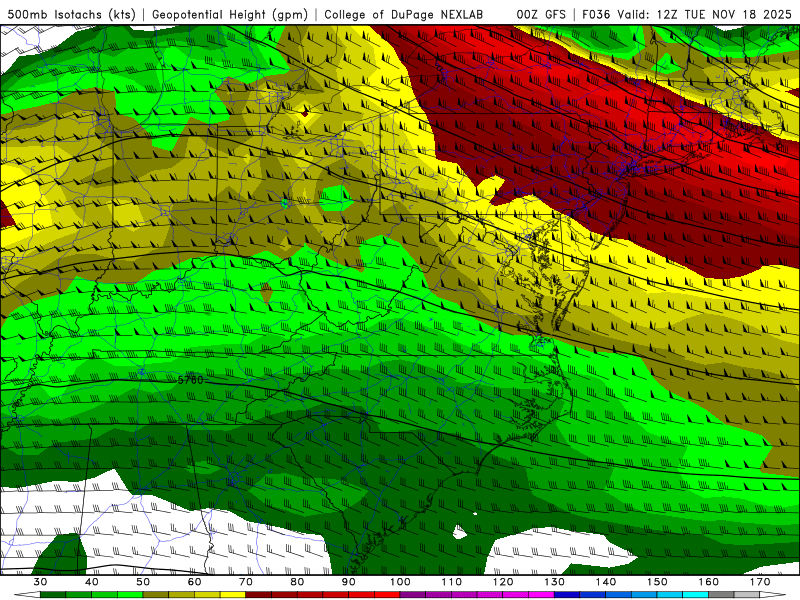Click the '00Z GFS' model run label

point(541,14)
